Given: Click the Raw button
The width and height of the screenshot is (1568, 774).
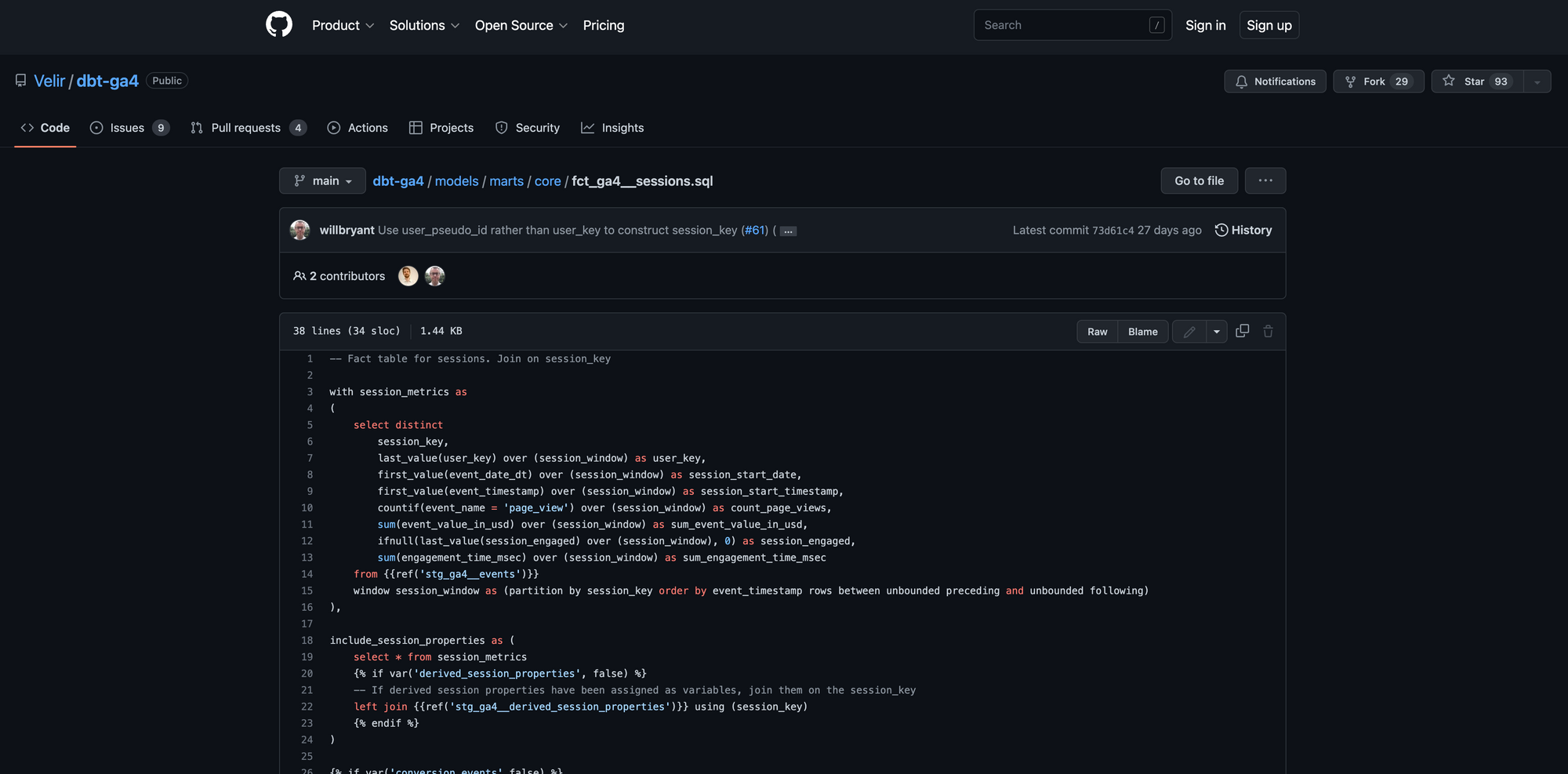Looking at the screenshot, I should [x=1098, y=332].
